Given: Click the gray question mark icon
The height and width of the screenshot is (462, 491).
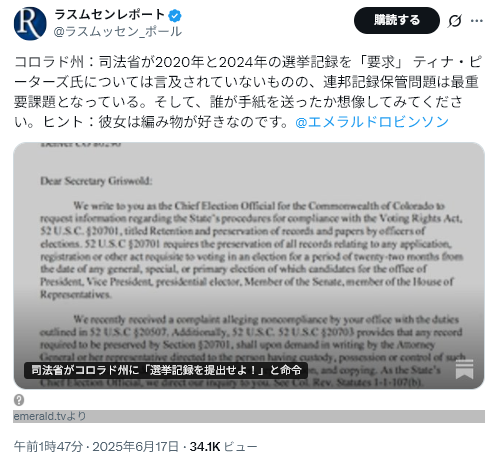Looking at the screenshot, I should click(x=19, y=400).
